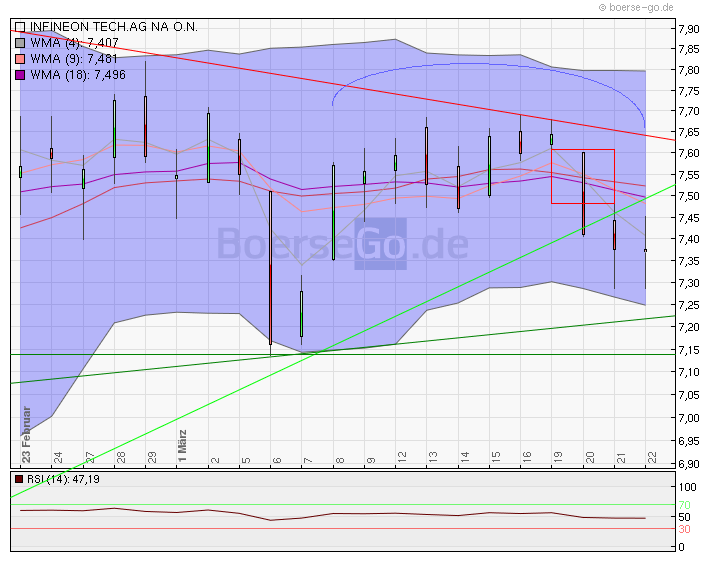Click the RSI (14): 47,19 label
The width and height of the screenshot is (720, 561).
coord(63,479)
